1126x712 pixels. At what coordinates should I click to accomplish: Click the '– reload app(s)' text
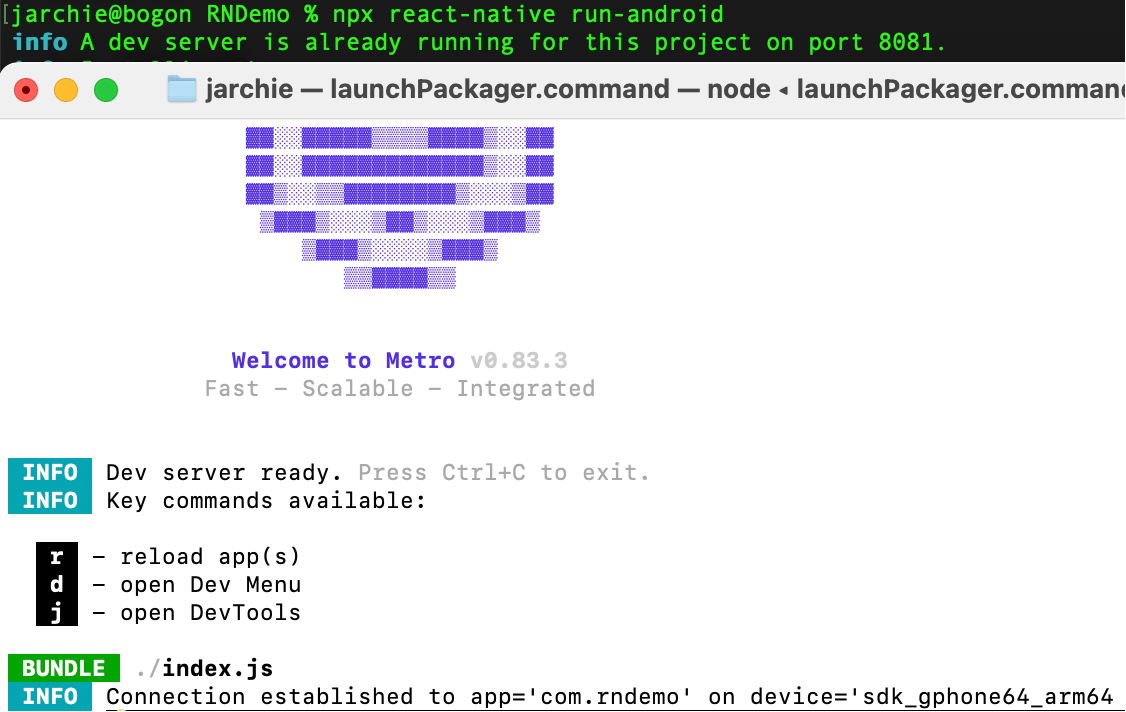[x=196, y=556]
